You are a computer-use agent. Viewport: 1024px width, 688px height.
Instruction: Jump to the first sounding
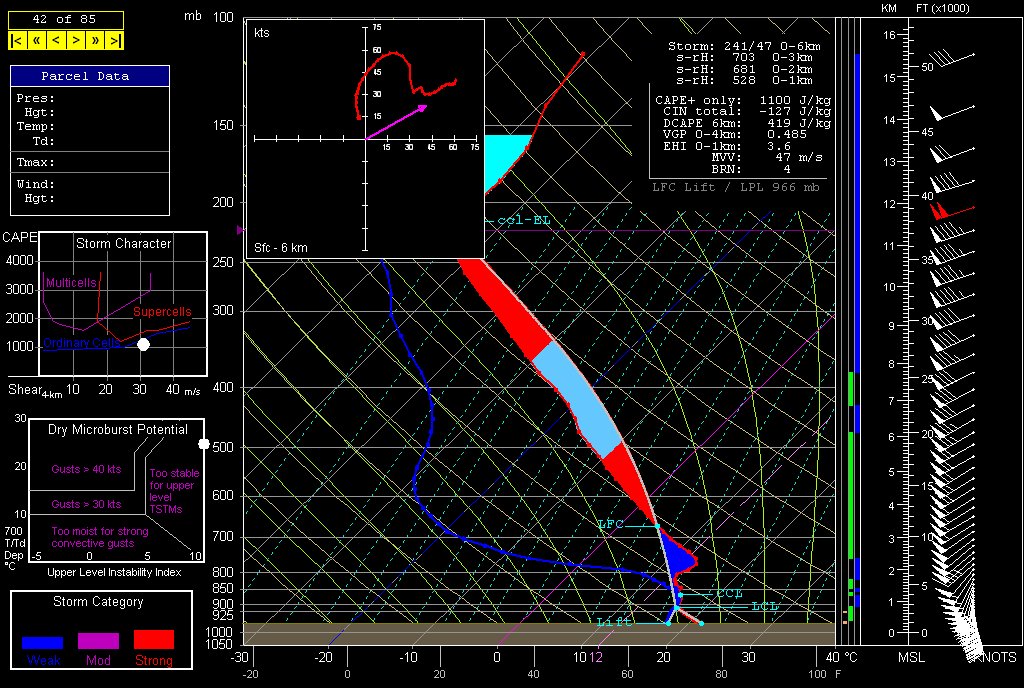coord(17,40)
